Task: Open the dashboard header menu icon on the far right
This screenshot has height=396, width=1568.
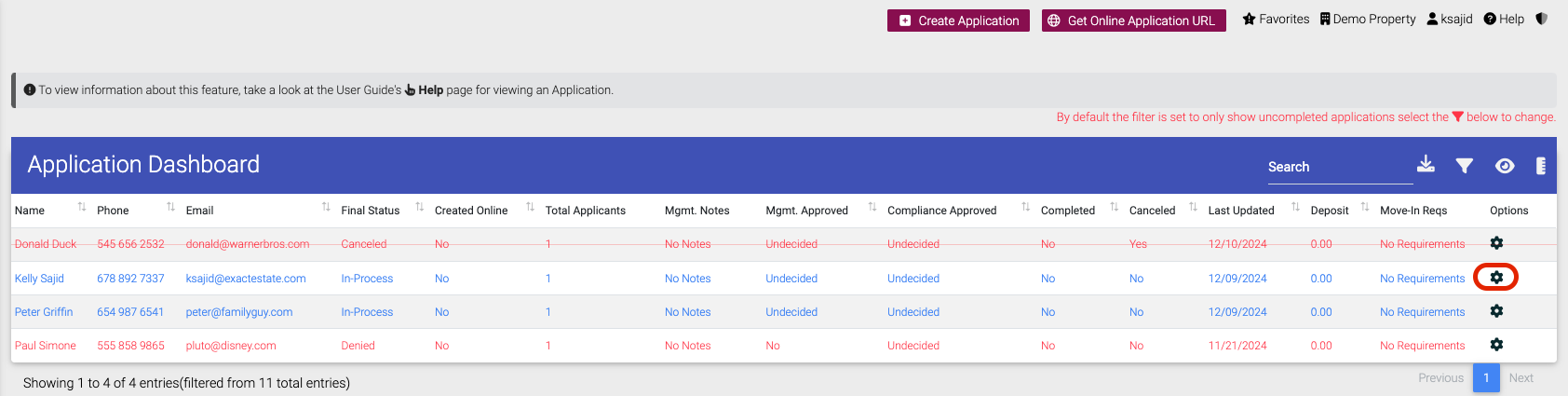Action: (1541, 166)
